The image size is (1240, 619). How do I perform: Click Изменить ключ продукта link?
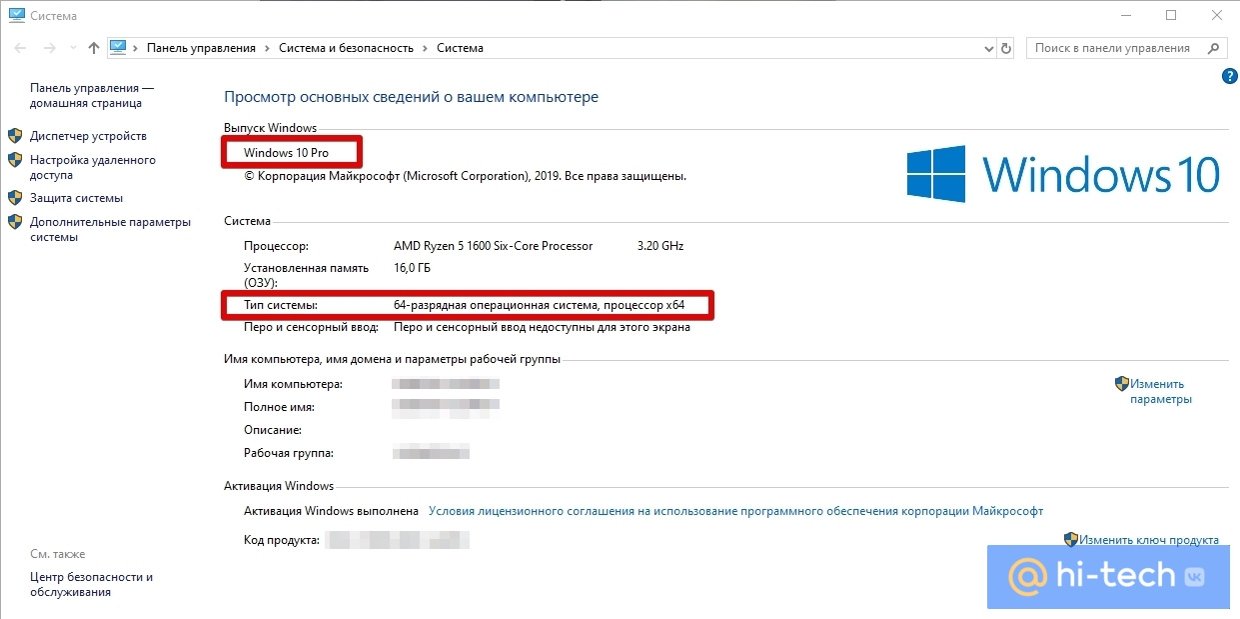1148,540
